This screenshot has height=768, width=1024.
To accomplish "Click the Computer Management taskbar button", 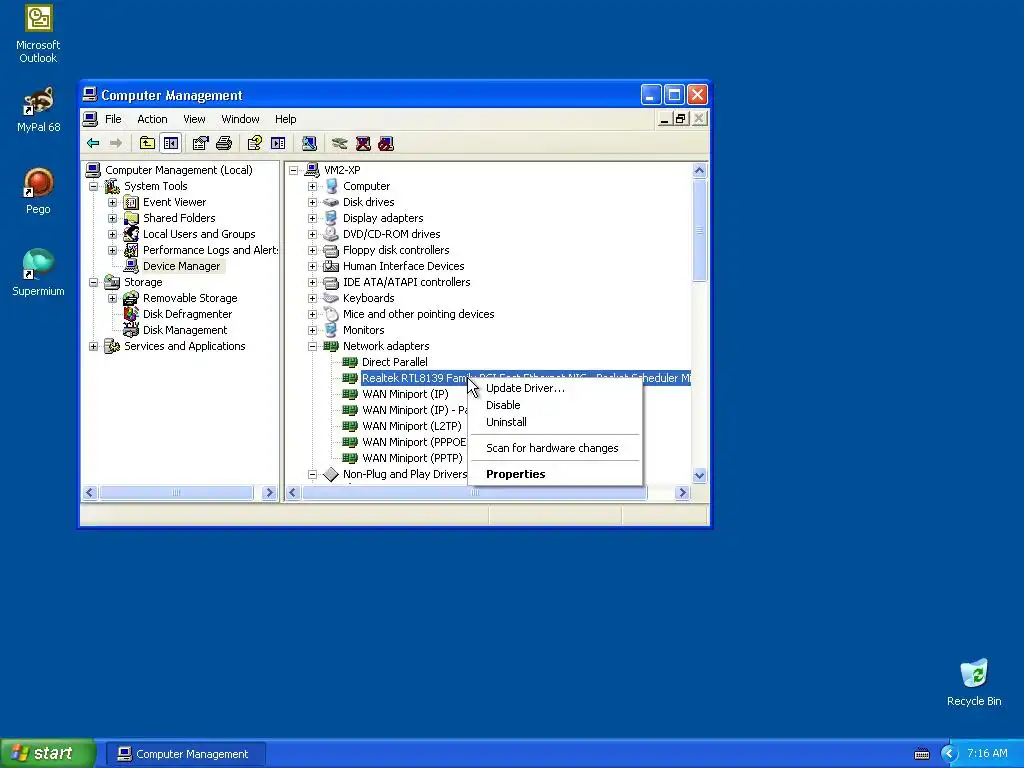I will coord(185,754).
